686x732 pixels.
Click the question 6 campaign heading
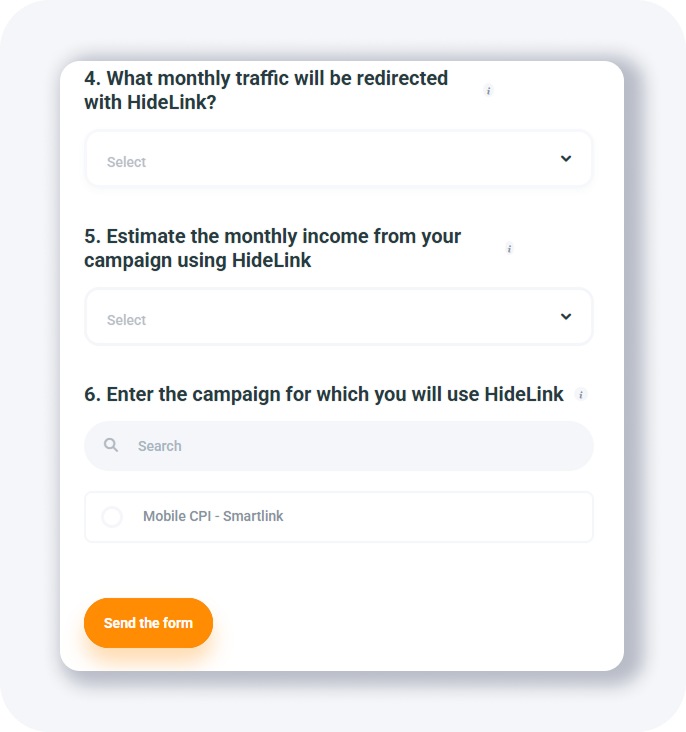[x=324, y=394]
